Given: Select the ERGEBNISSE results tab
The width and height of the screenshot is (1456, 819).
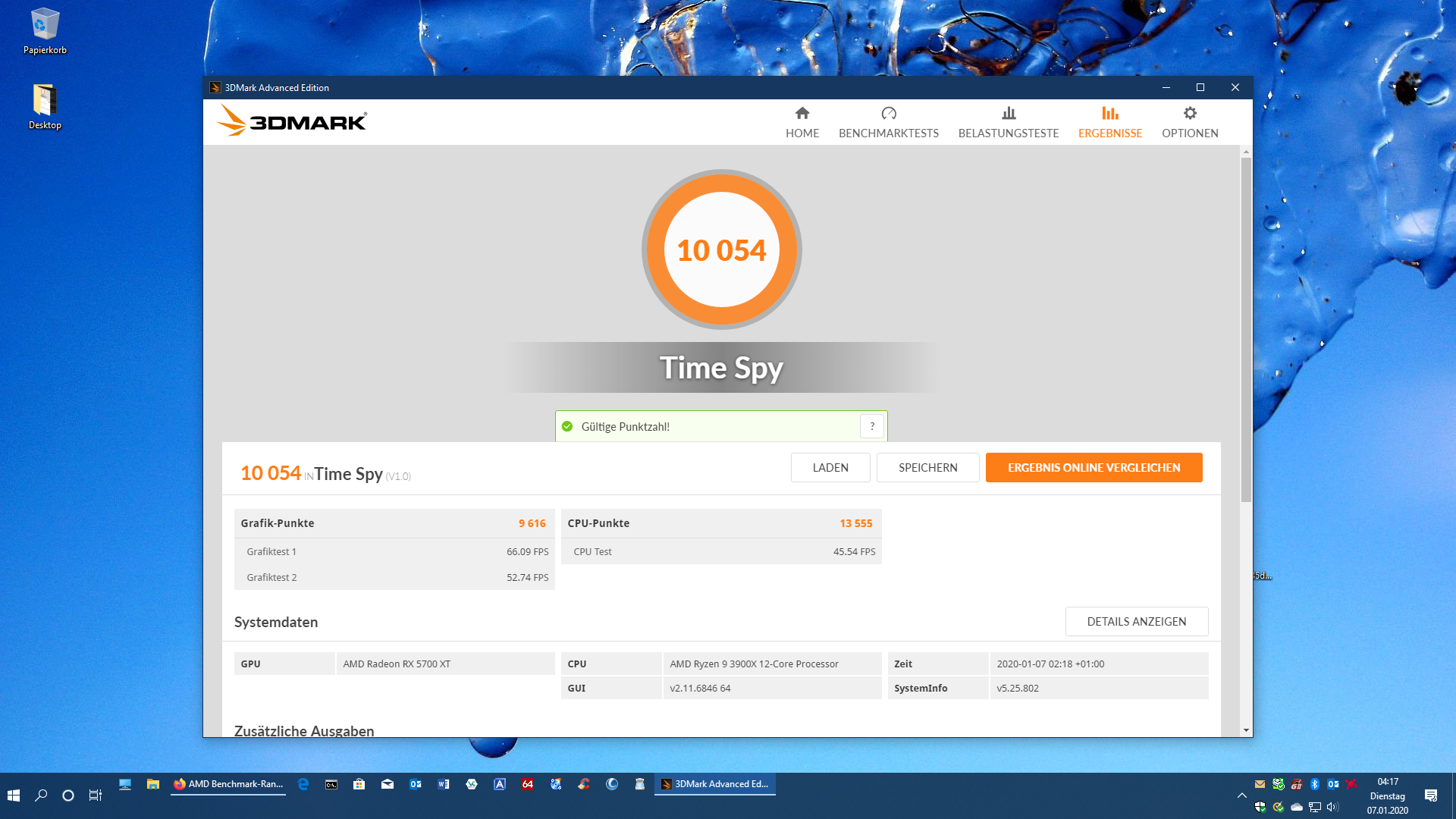Looking at the screenshot, I should 1109,123.
